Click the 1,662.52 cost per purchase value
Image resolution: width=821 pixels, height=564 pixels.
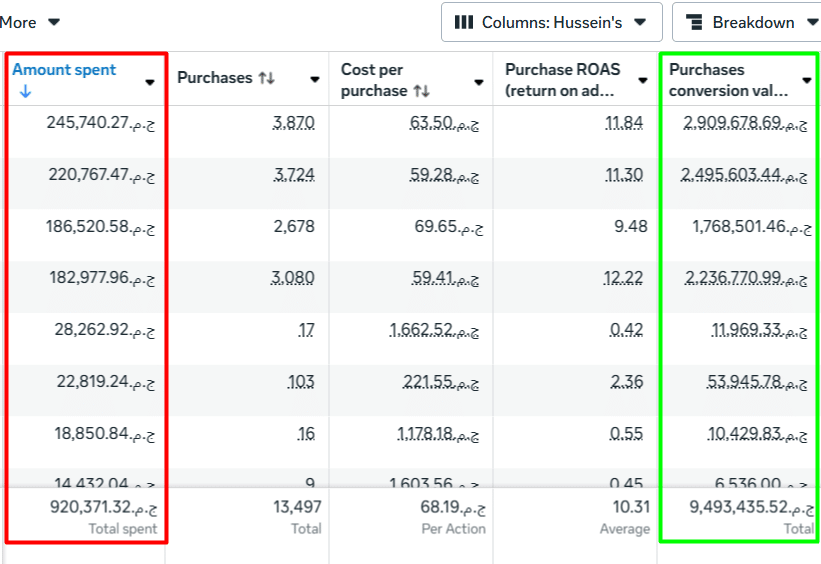click(438, 330)
